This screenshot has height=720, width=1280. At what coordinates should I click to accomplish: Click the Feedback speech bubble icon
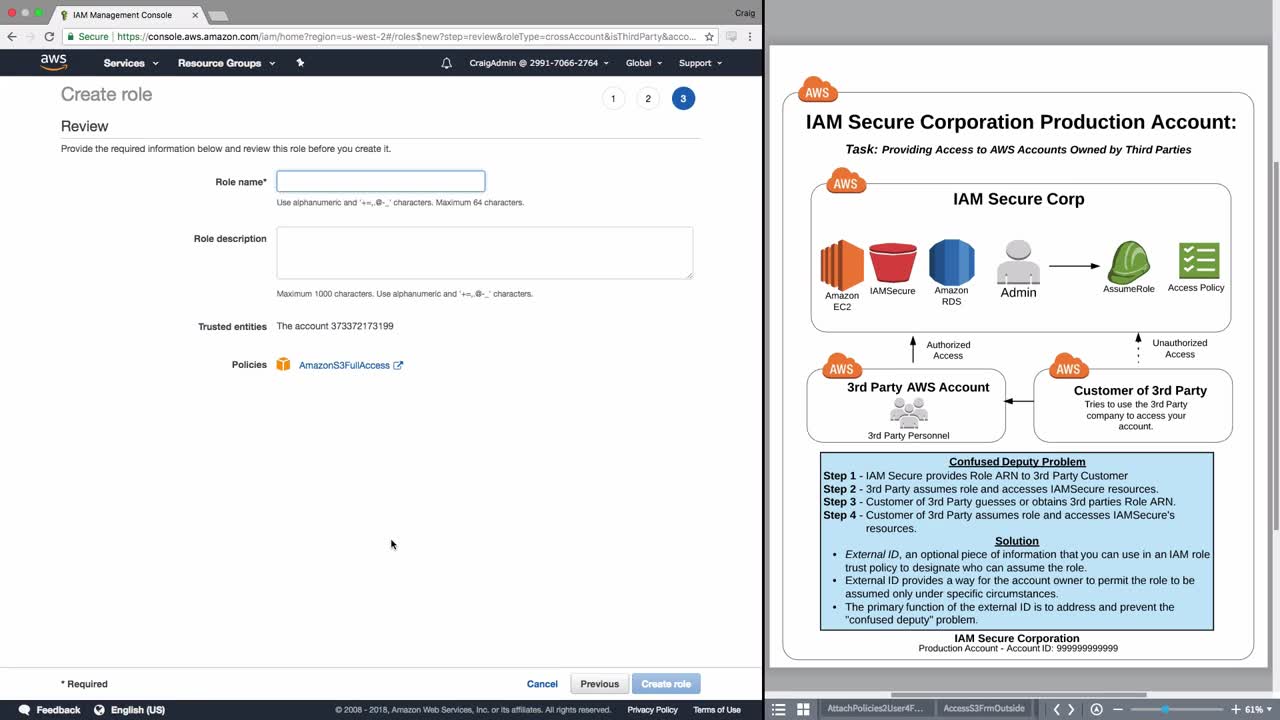pos(22,710)
